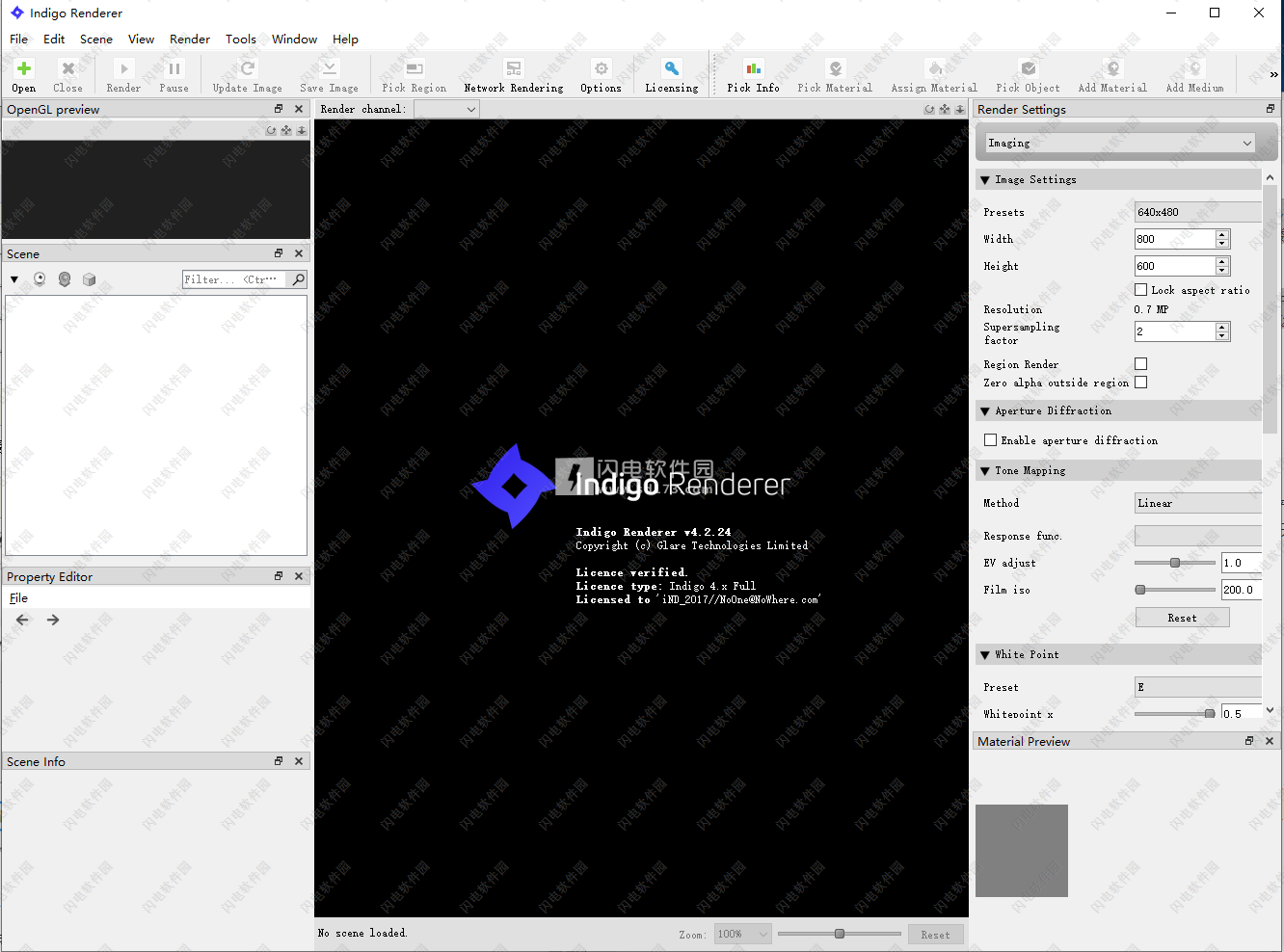Click the Save Image toolbar icon

(x=329, y=75)
